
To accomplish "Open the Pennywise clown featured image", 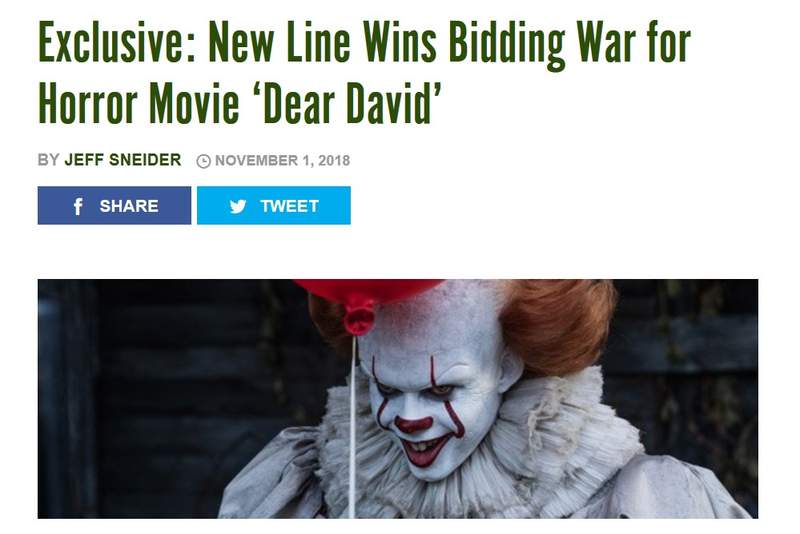I will tap(398, 399).
